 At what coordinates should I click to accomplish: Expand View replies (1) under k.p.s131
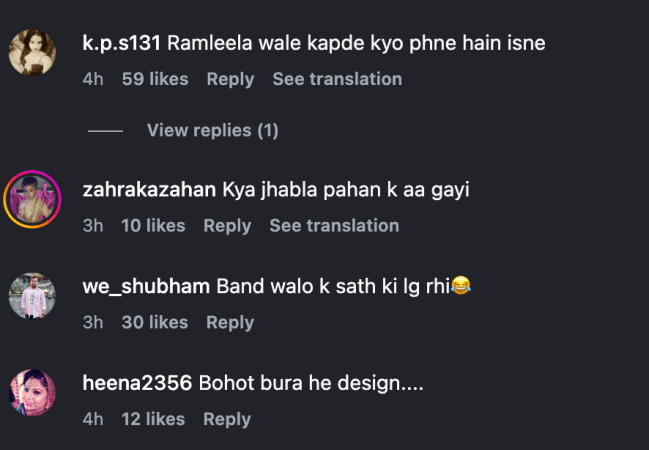click(212, 130)
